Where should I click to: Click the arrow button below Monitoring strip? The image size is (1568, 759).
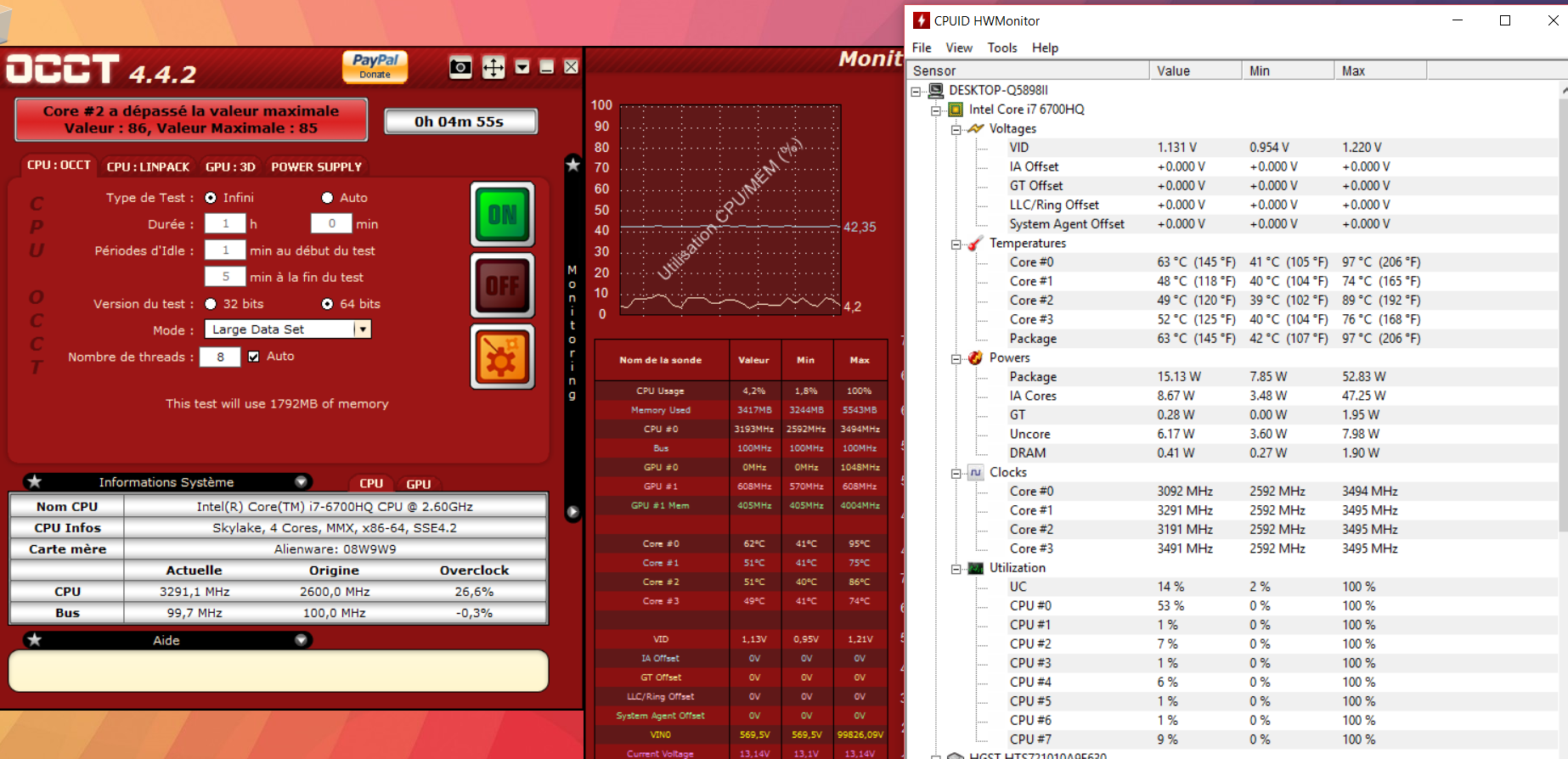pos(573,512)
